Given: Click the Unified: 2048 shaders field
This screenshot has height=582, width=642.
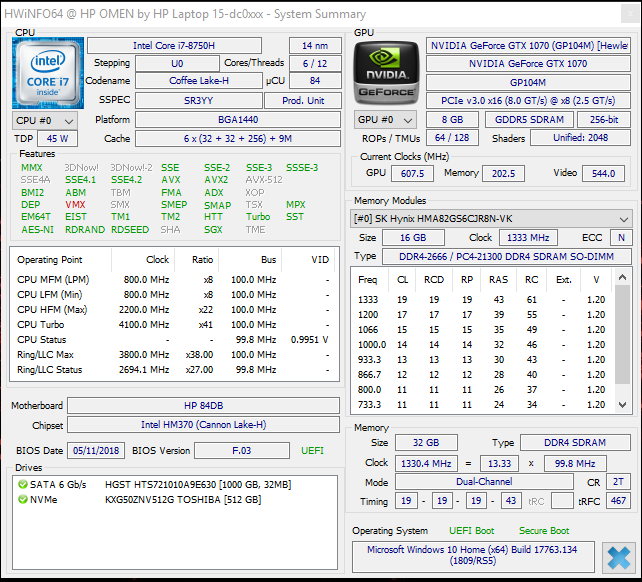Looking at the screenshot, I should click(x=580, y=138).
